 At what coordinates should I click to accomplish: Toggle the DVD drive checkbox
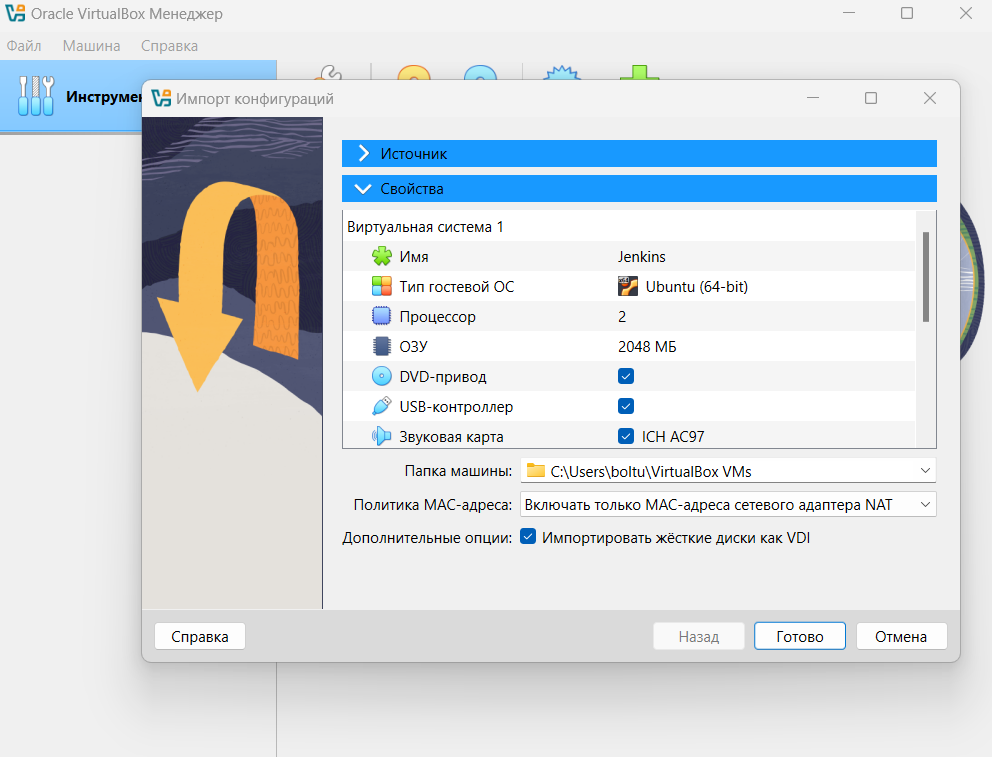pyautogui.click(x=626, y=376)
